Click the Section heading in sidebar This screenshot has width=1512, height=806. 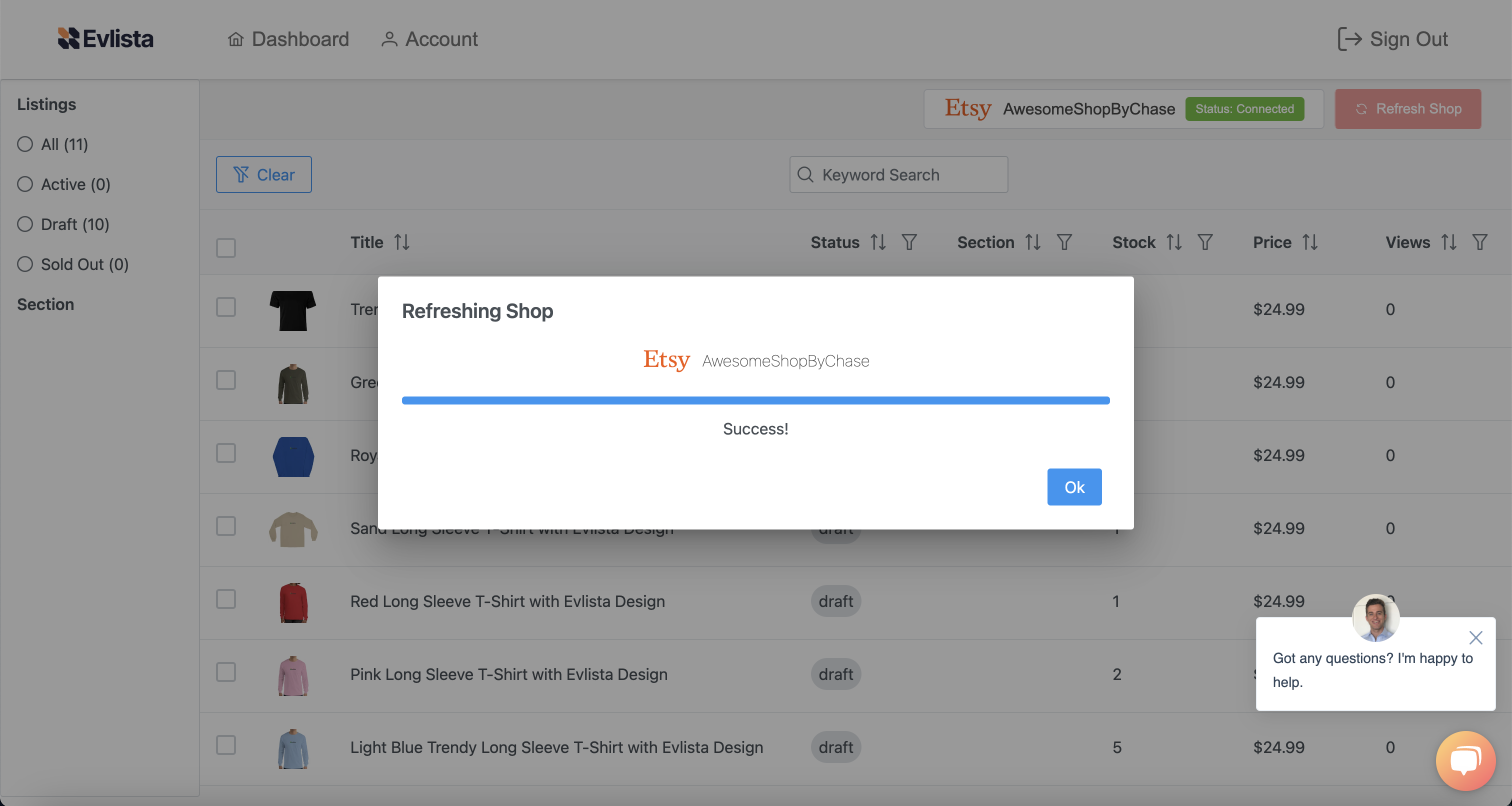click(46, 304)
